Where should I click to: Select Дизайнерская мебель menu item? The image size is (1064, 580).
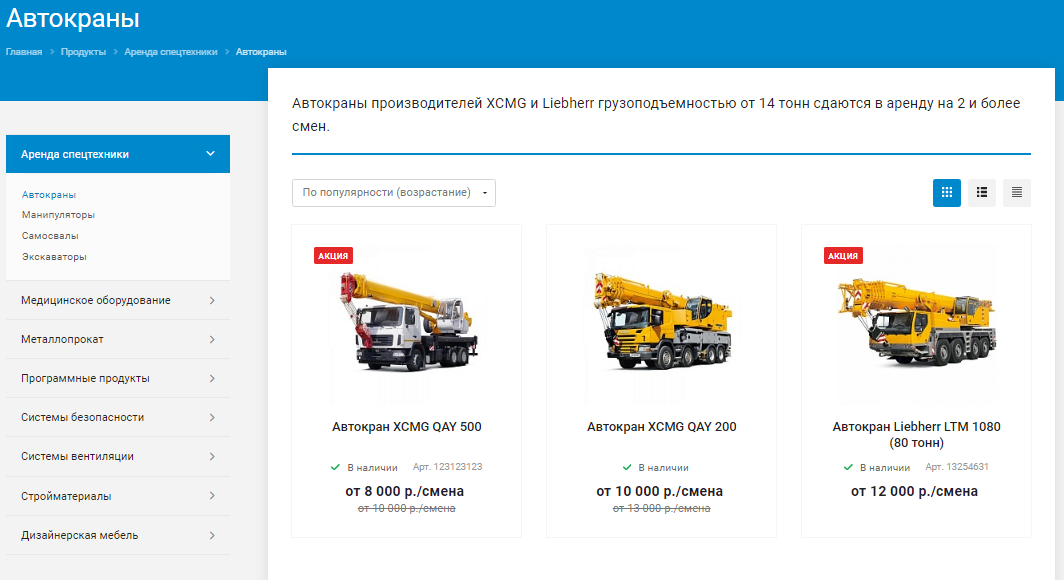[x=118, y=535]
